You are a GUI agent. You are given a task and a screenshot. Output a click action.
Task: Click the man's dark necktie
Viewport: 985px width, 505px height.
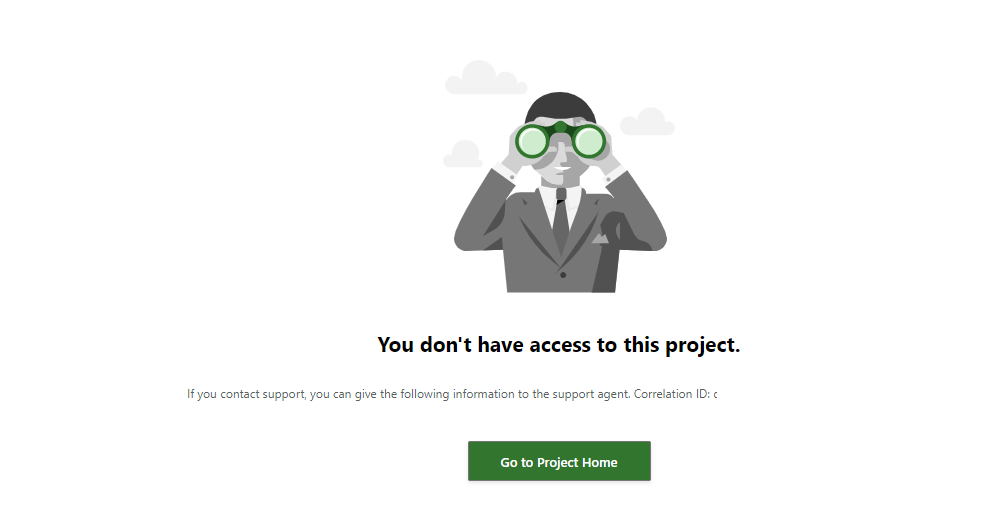click(560, 219)
